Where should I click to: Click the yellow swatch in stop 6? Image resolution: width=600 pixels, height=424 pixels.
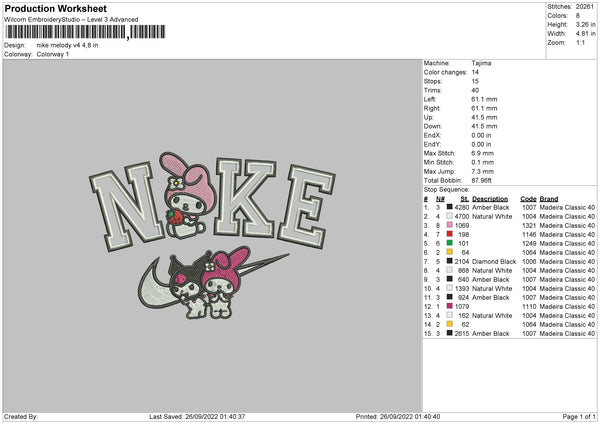click(x=450, y=252)
